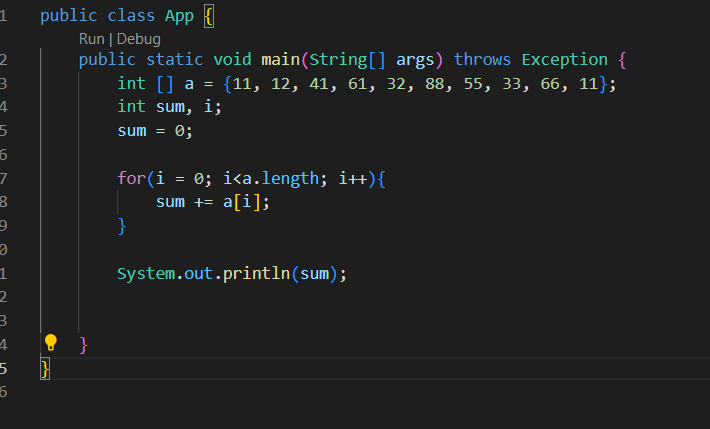The width and height of the screenshot is (710, 429).
Task: Click the sum += a[i] statement
Action: pos(212,202)
